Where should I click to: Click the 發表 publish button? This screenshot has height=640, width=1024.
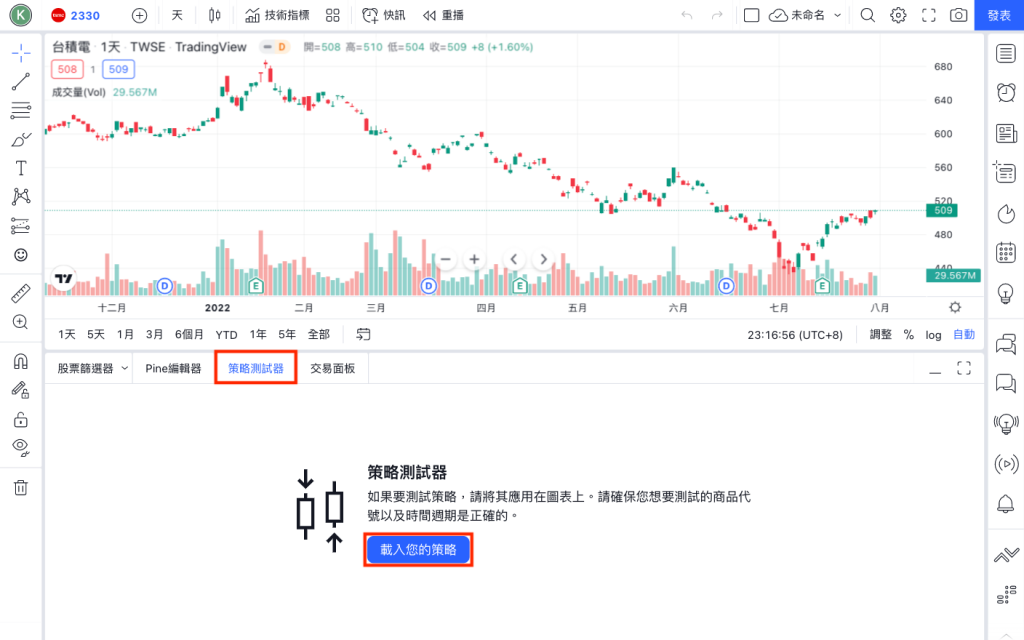(x=999, y=15)
